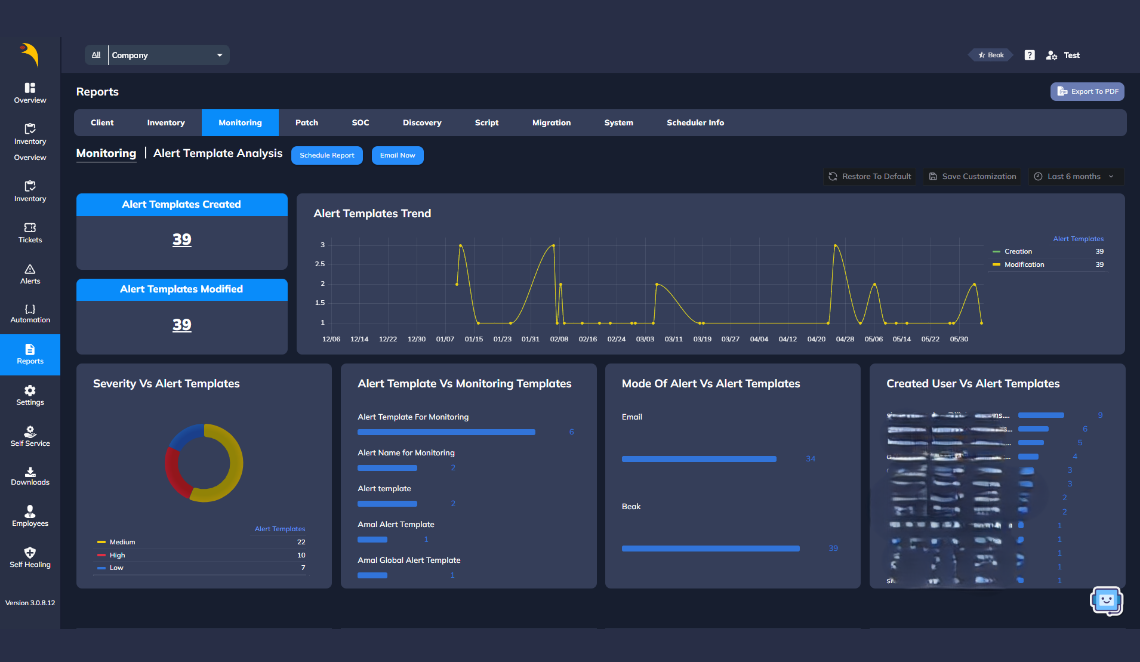Switch to the Scheduler Info tab
Image resolution: width=1140 pixels, height=662 pixels.
tap(695, 123)
